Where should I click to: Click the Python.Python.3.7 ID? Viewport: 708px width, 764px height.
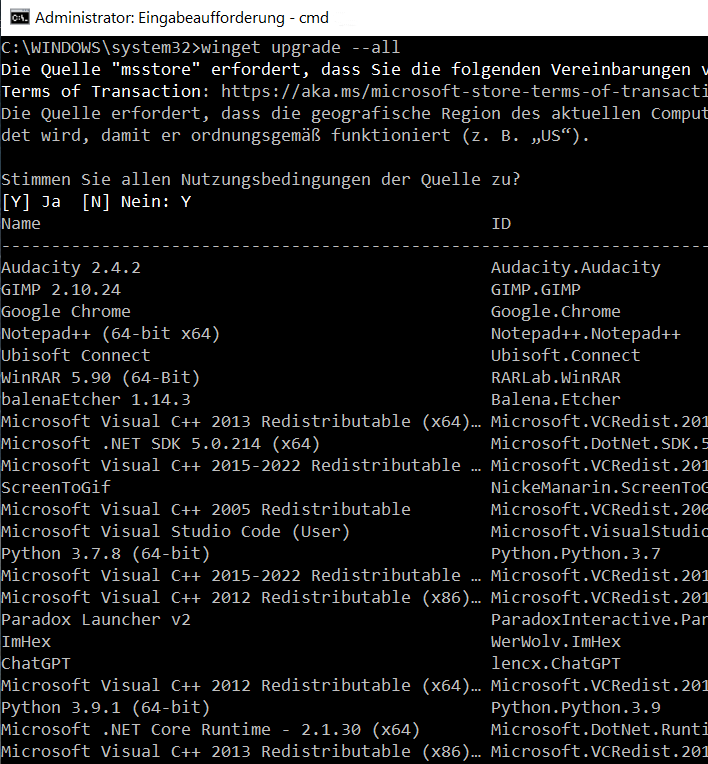coord(575,554)
